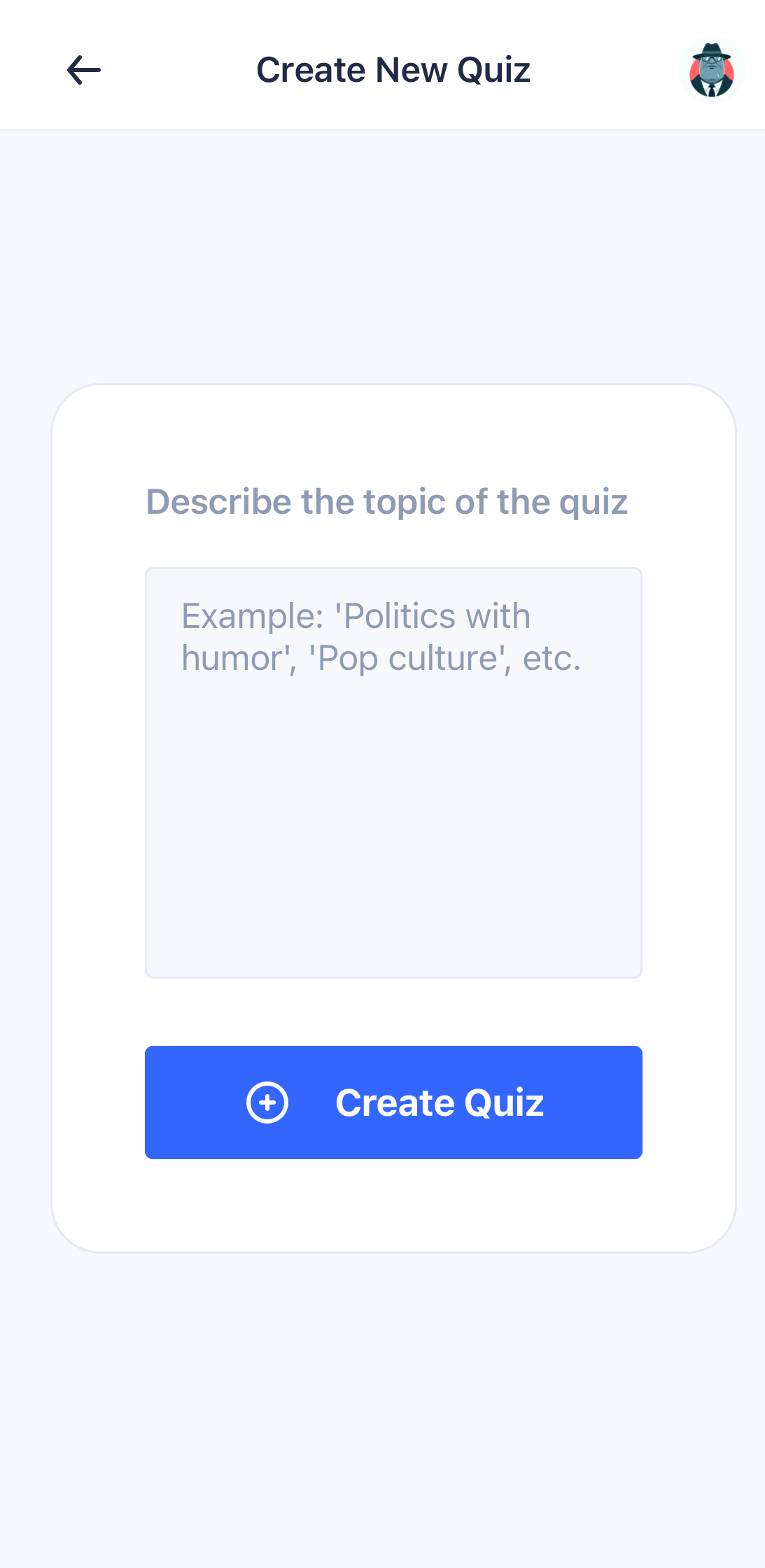Click the 'Create Quiz' button label

pyautogui.click(x=440, y=1103)
